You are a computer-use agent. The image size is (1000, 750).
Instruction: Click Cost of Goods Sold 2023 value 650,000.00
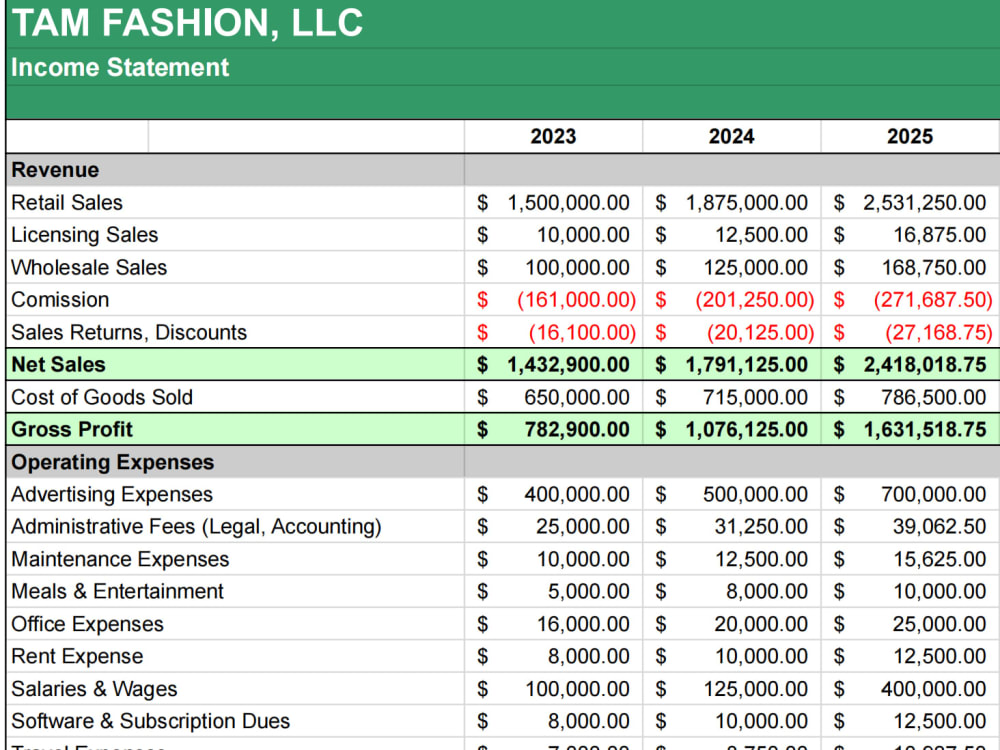coord(577,397)
